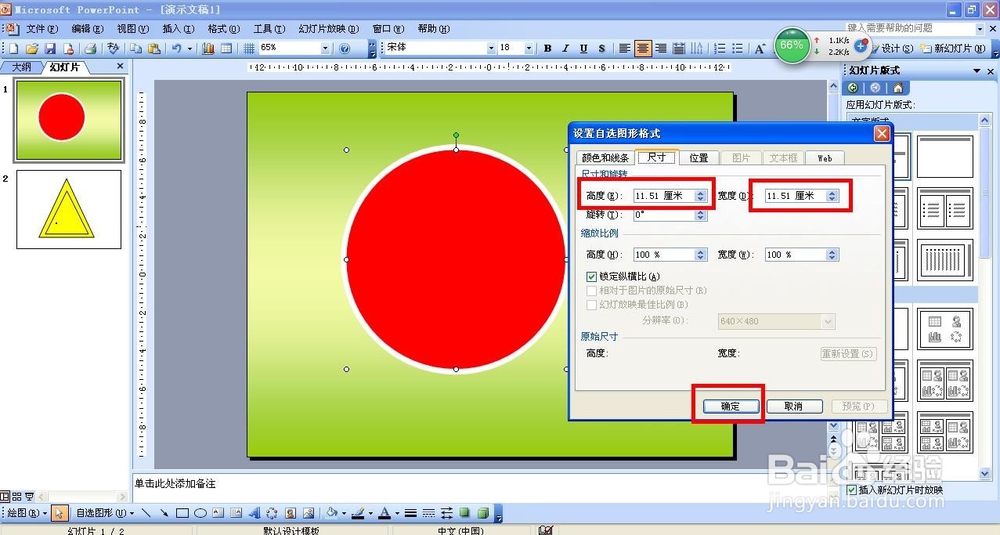Insert a diagram or organization chart

tap(272, 513)
